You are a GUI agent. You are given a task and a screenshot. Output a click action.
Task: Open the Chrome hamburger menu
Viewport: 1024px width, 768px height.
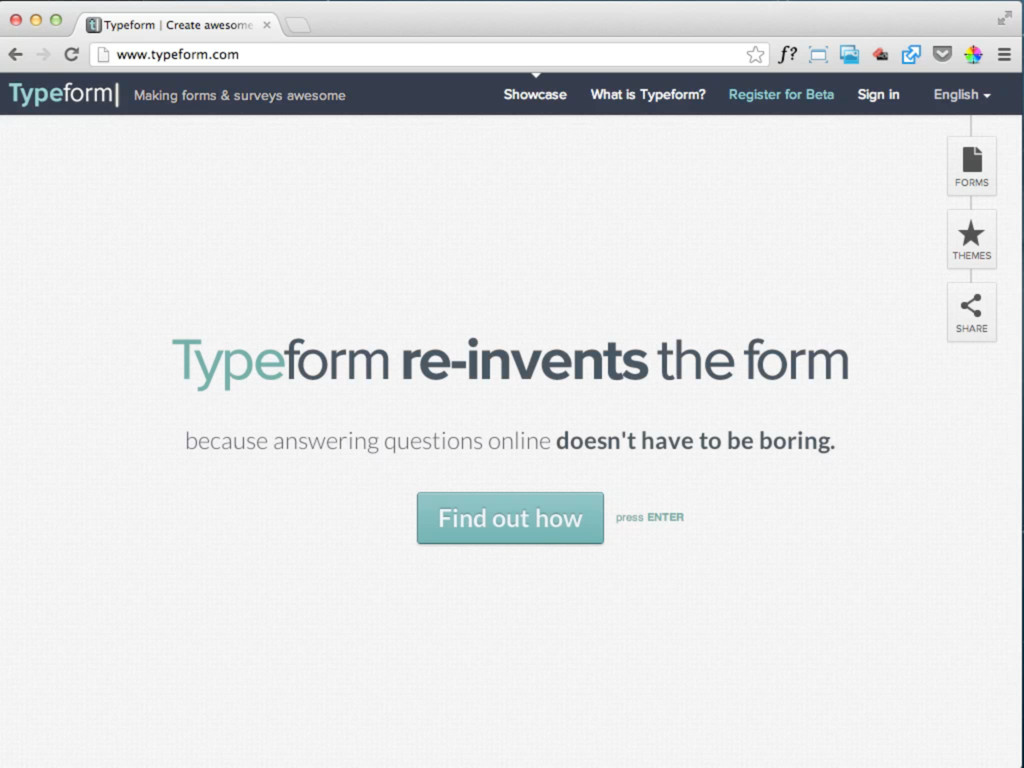click(x=1004, y=55)
